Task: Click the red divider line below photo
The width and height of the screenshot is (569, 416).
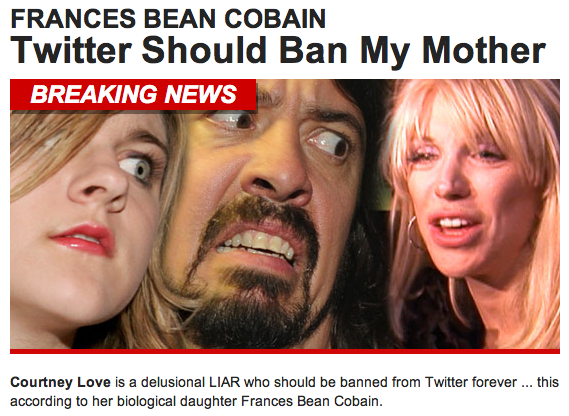Action: tap(285, 351)
